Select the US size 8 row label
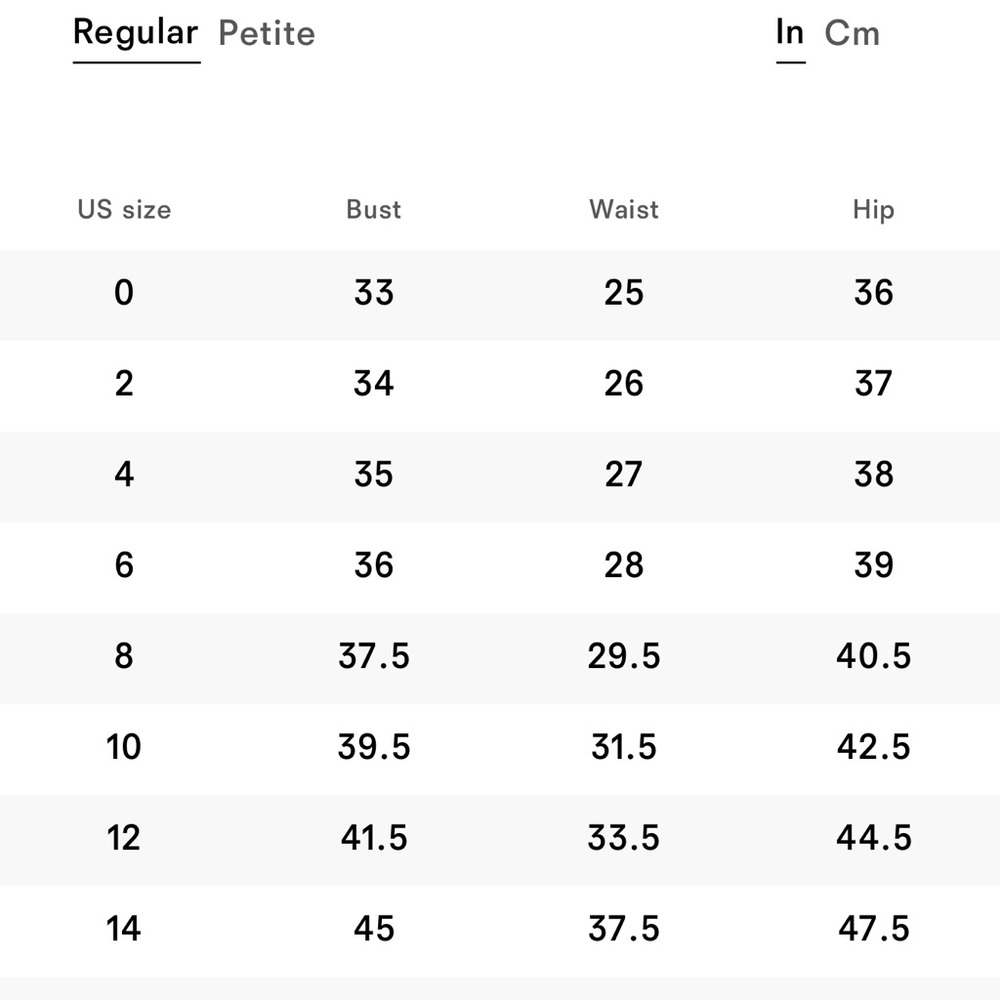 [x=124, y=657]
